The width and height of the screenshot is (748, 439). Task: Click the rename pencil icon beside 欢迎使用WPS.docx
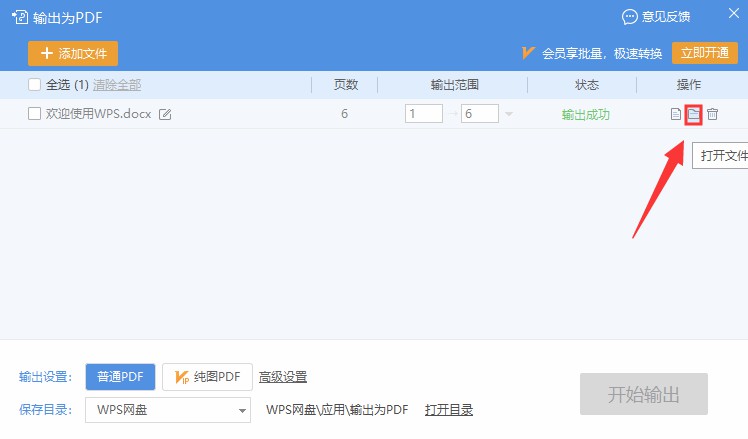tap(166, 114)
